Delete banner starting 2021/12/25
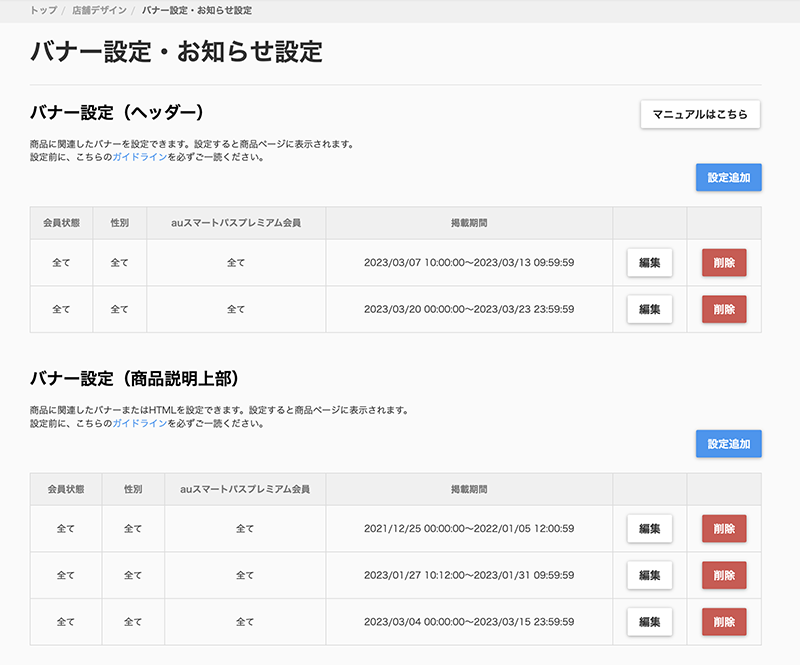 (x=724, y=529)
